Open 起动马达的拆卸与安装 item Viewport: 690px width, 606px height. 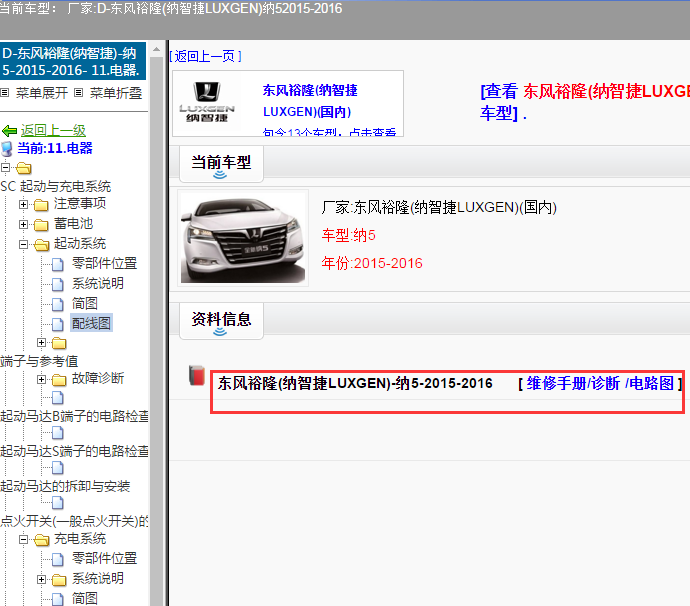65,486
